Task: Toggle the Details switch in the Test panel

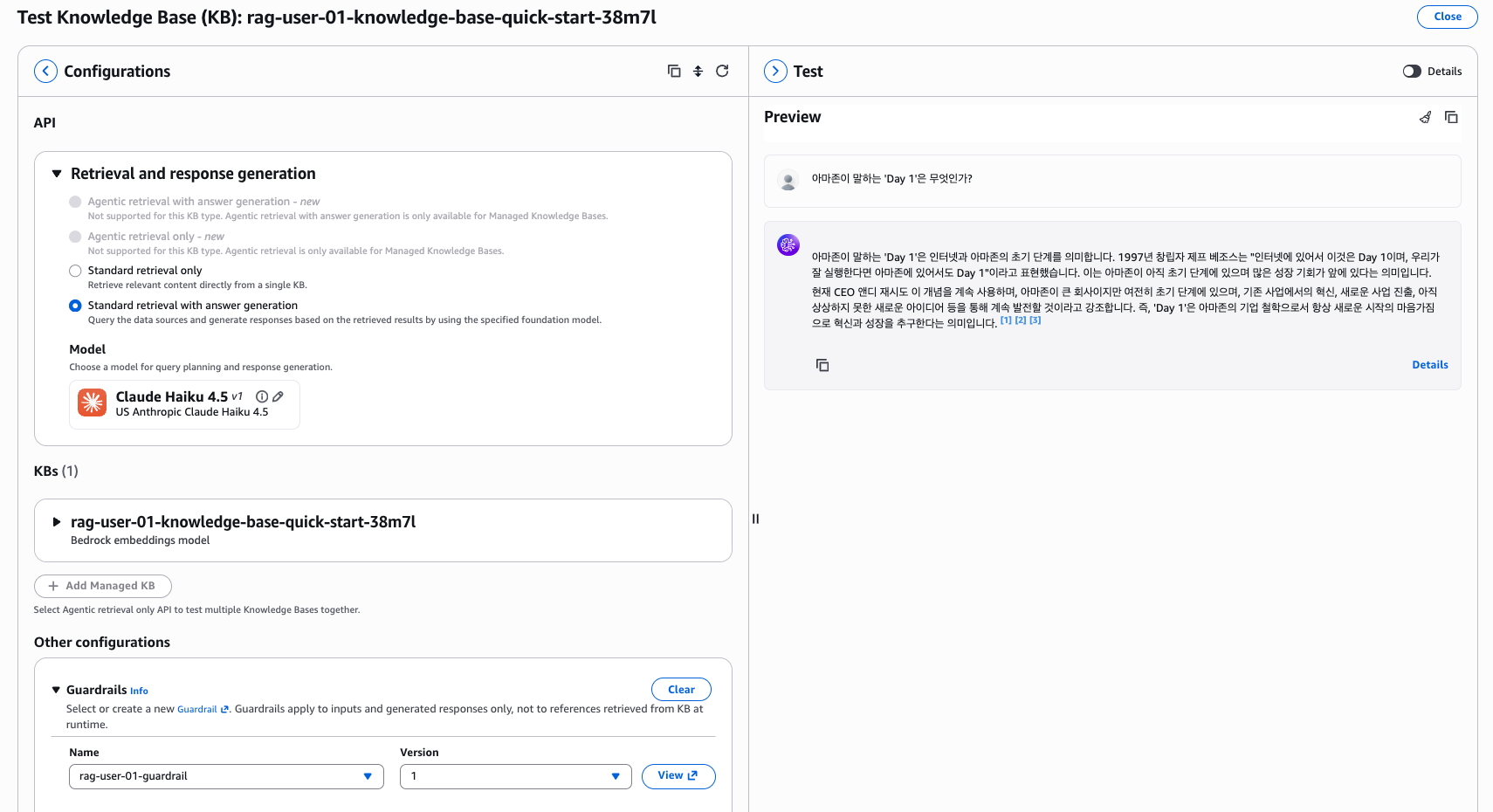Action: click(1412, 72)
